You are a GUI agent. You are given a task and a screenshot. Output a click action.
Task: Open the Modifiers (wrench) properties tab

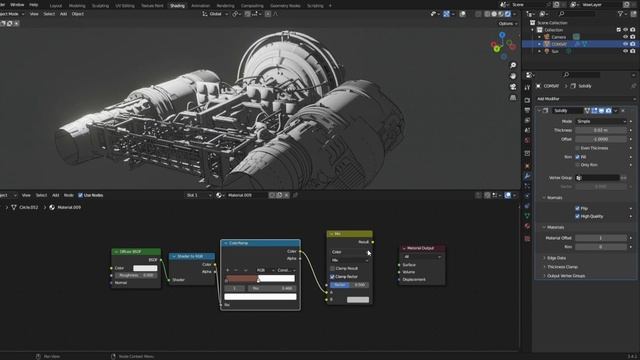(527, 176)
